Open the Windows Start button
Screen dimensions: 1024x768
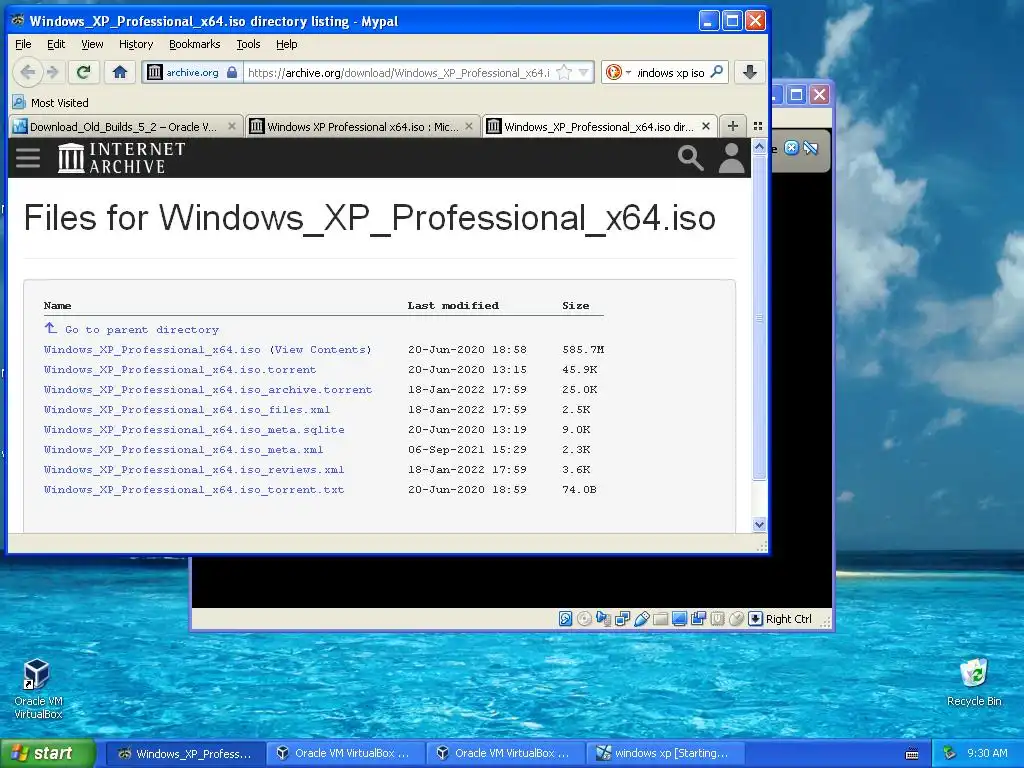[48, 753]
